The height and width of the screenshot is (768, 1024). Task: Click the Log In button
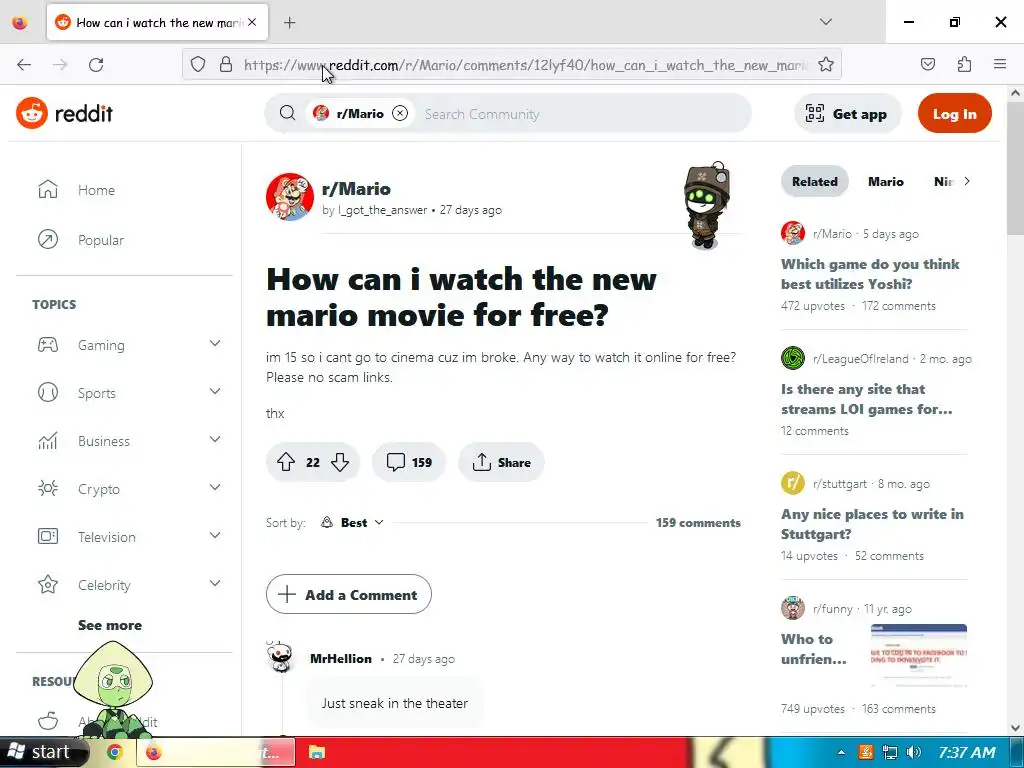pyautogui.click(x=954, y=114)
